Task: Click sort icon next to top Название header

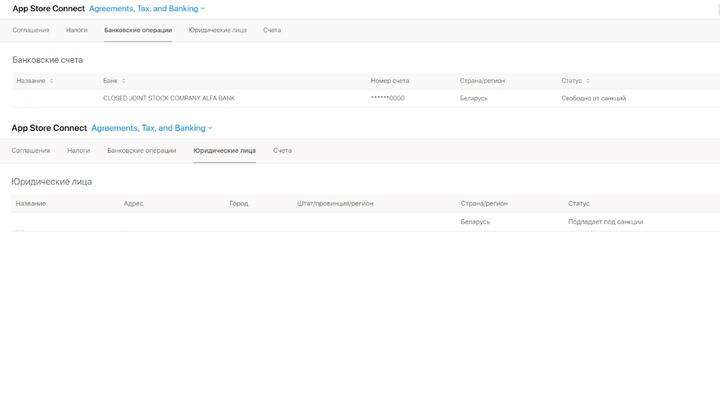Action: tap(51, 81)
